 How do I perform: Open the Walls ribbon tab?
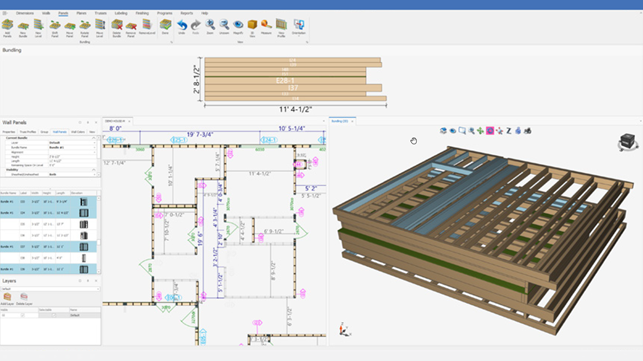46,13
